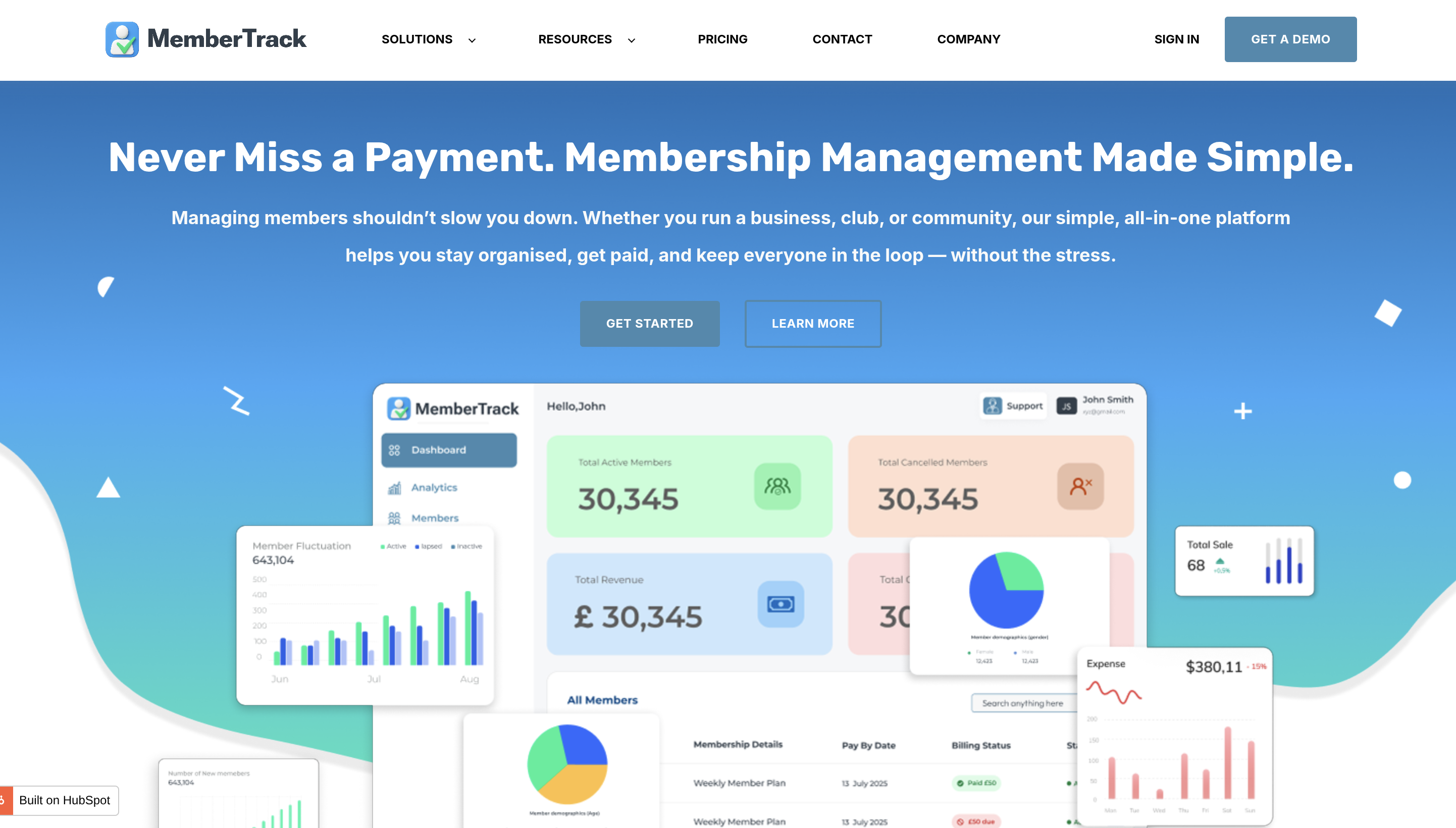The width and height of the screenshot is (1456, 828).
Task: Click the JS user avatar
Action: coord(1066,406)
